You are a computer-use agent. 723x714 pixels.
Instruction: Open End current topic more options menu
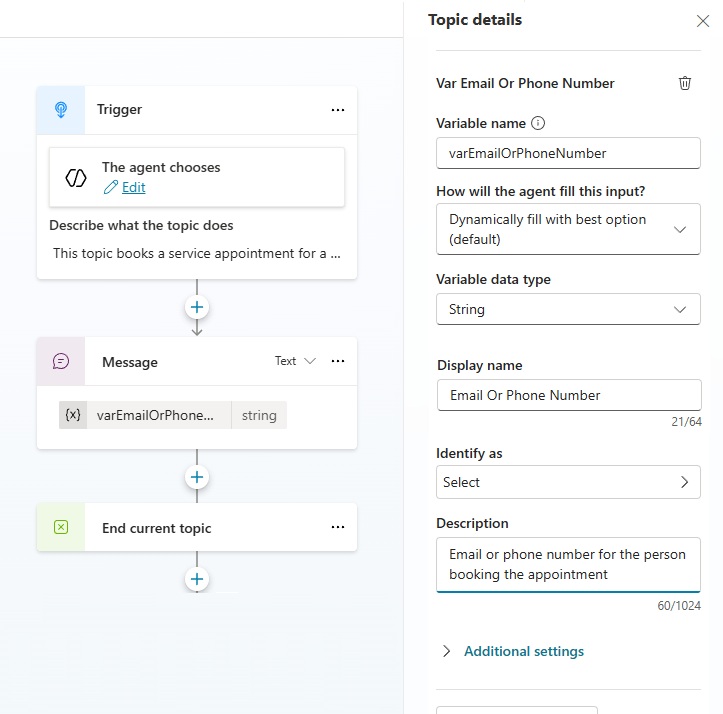pyautogui.click(x=338, y=528)
